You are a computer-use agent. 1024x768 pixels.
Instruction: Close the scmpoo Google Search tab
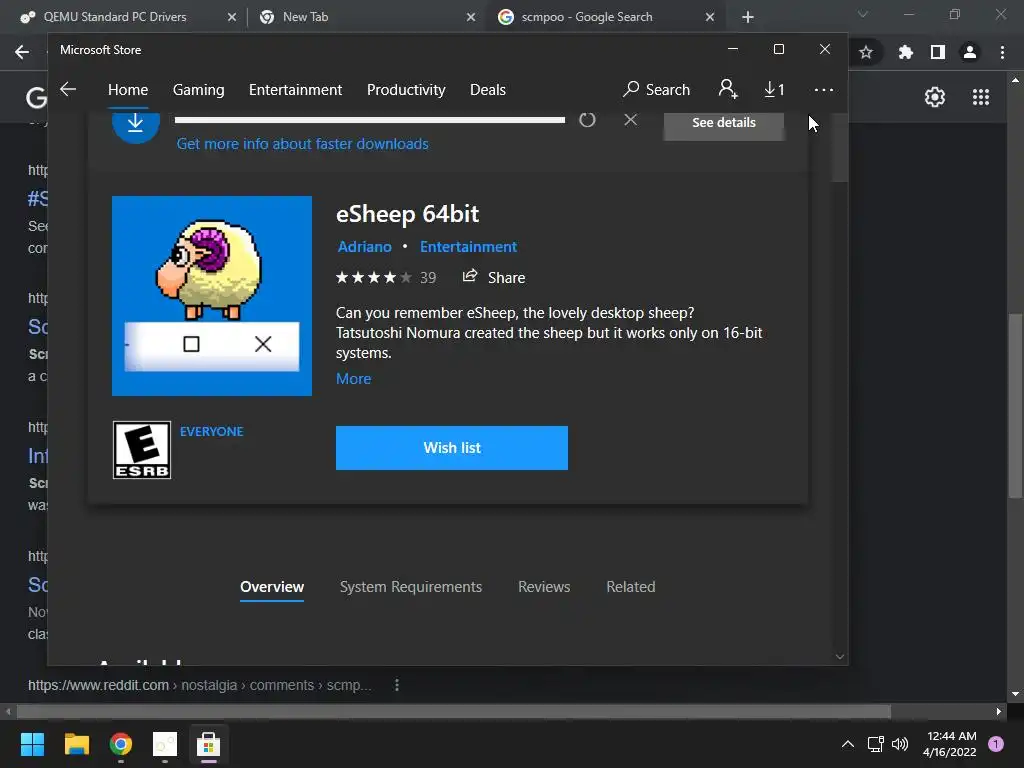(710, 17)
